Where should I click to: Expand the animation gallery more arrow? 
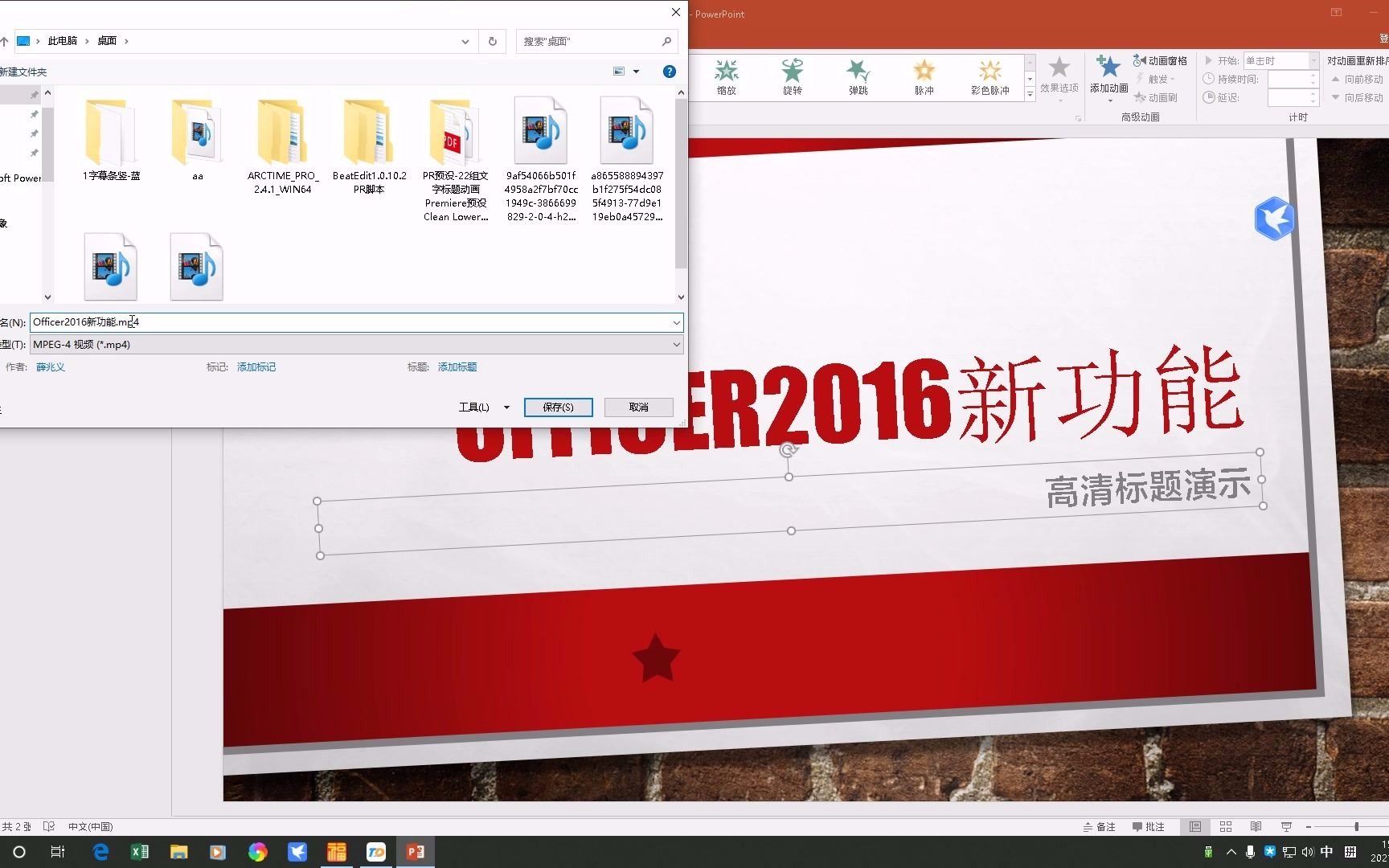pos(1030,94)
